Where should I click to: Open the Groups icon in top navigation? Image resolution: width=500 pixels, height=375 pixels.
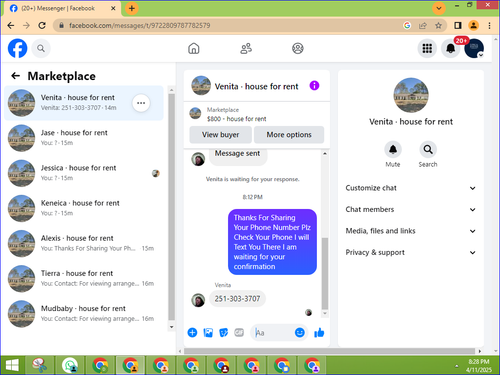(x=298, y=48)
